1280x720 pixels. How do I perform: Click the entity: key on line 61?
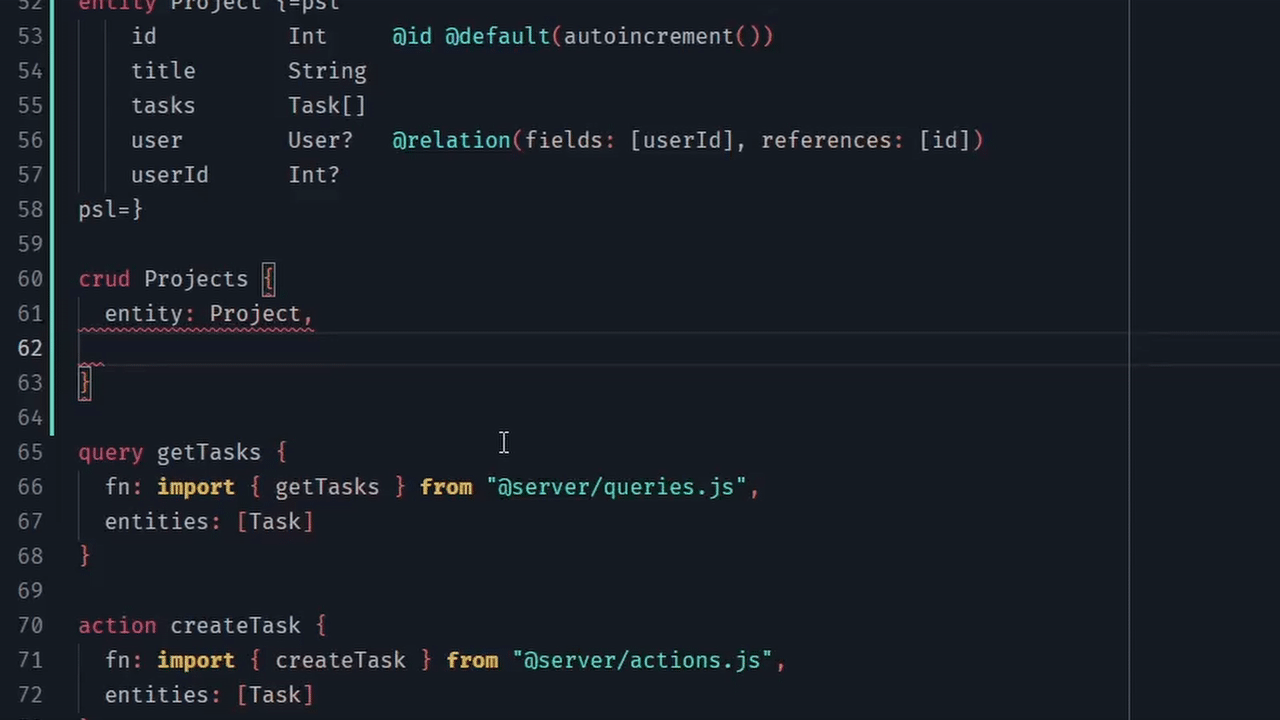pyautogui.click(x=149, y=314)
